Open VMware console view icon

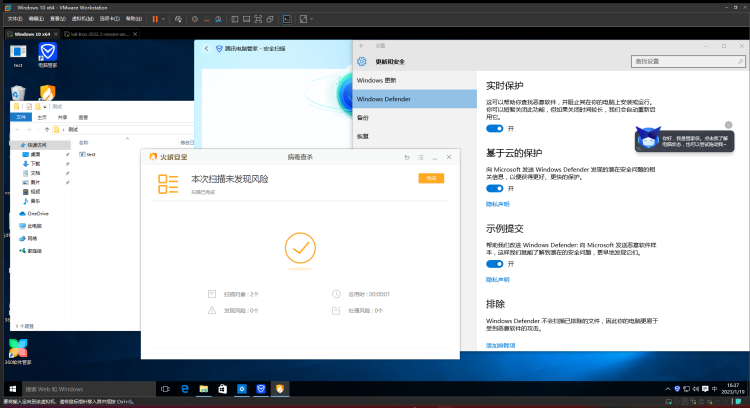[x=287, y=19]
